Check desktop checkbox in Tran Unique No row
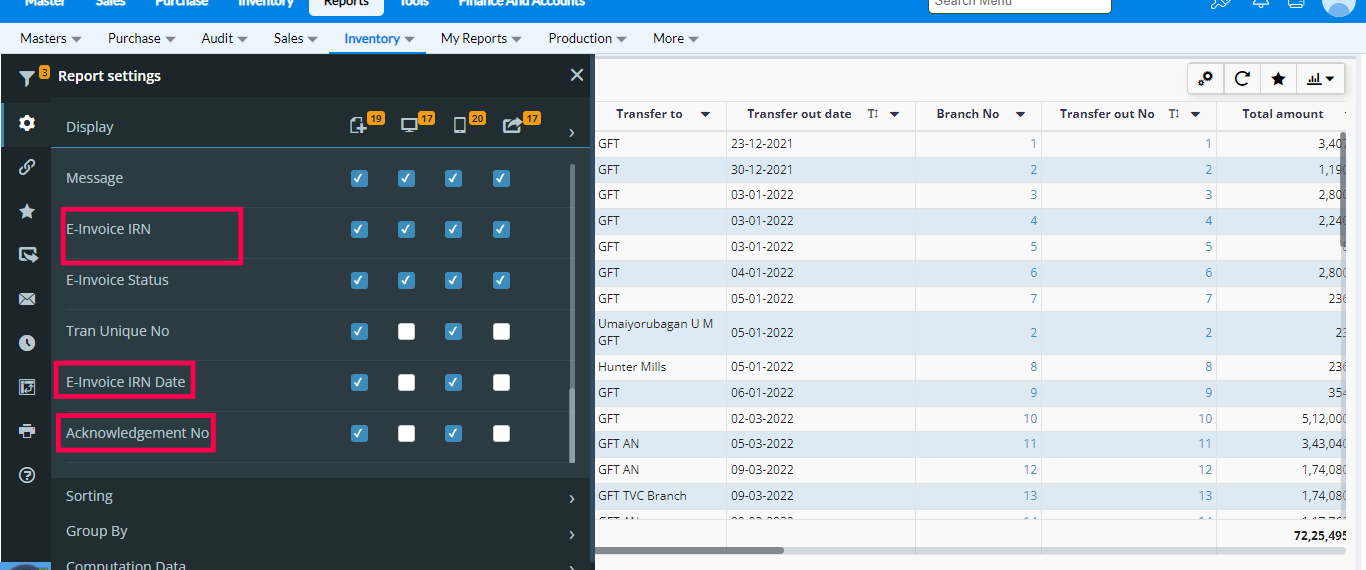Image resolution: width=1366 pixels, height=570 pixels. click(x=406, y=331)
